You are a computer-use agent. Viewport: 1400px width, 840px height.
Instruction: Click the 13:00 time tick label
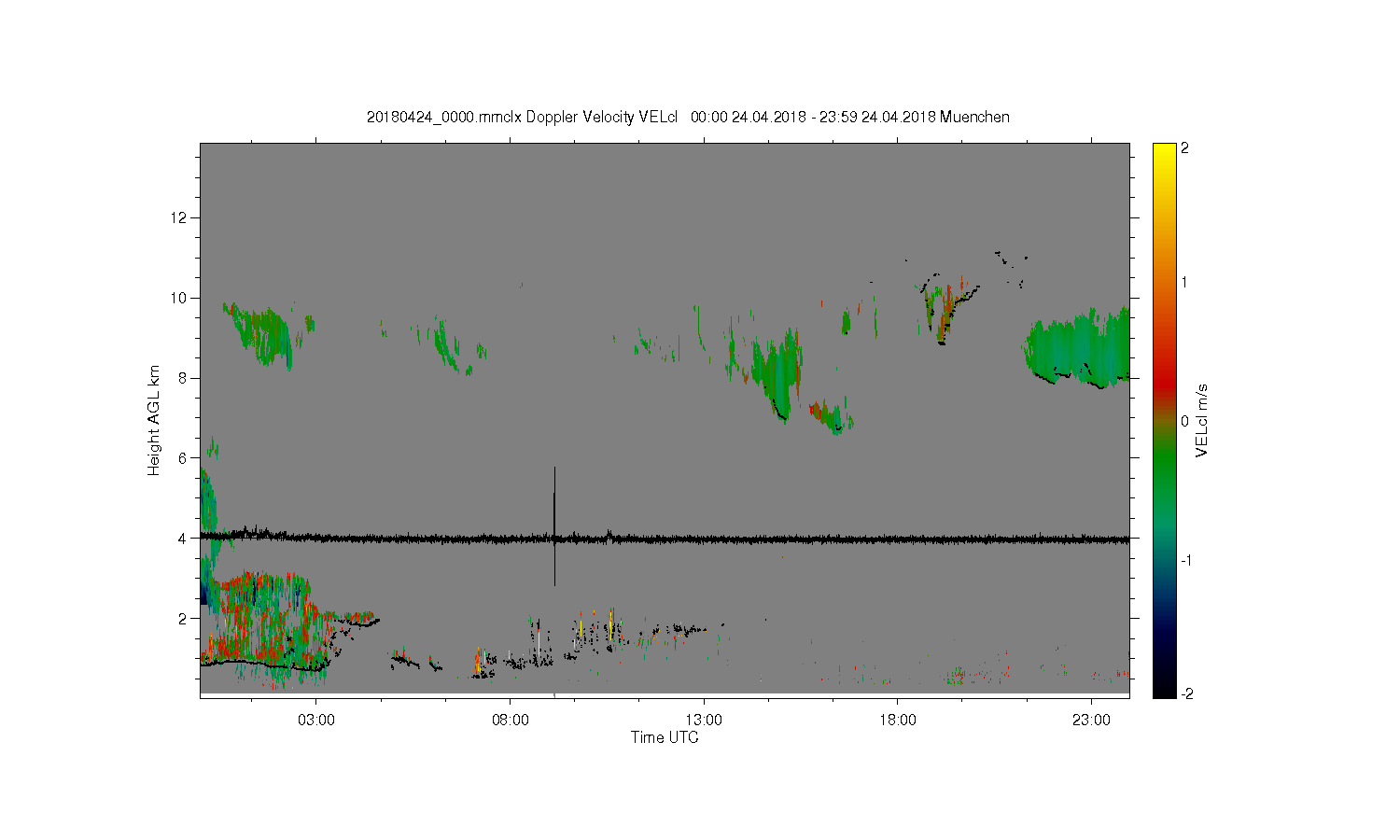click(x=704, y=721)
